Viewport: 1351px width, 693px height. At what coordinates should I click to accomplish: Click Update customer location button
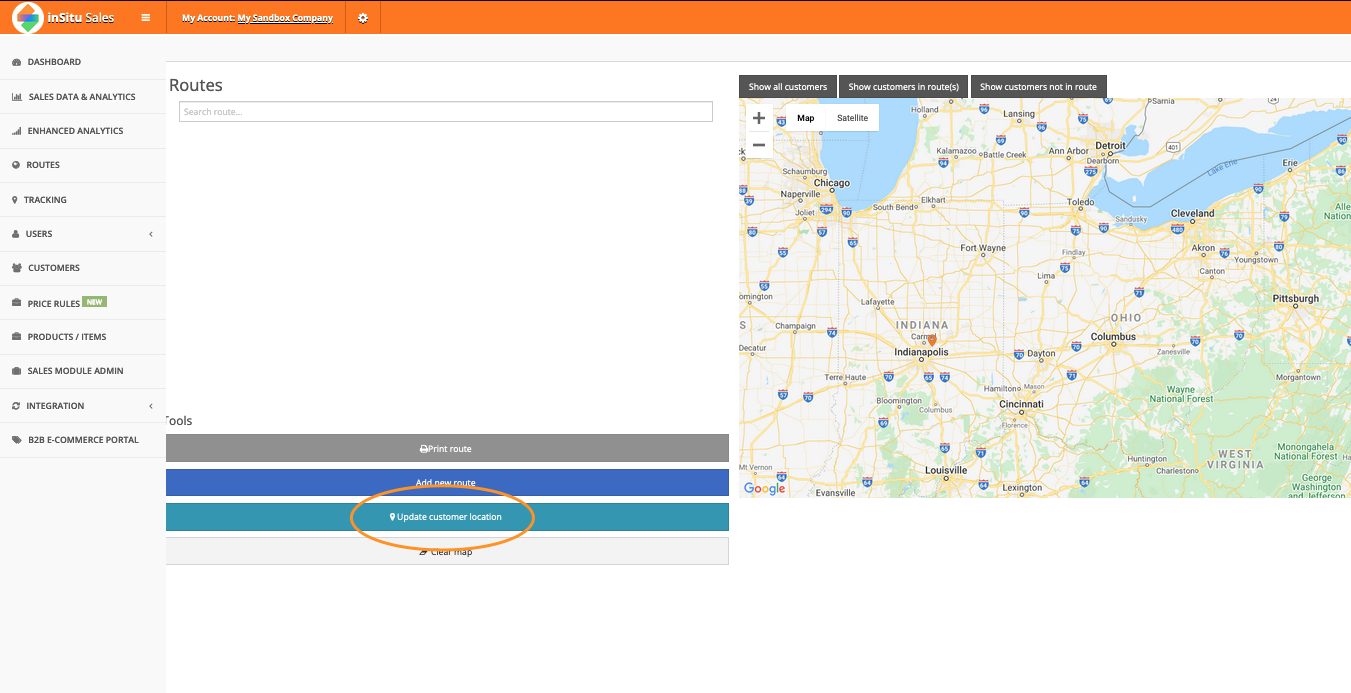(446, 517)
